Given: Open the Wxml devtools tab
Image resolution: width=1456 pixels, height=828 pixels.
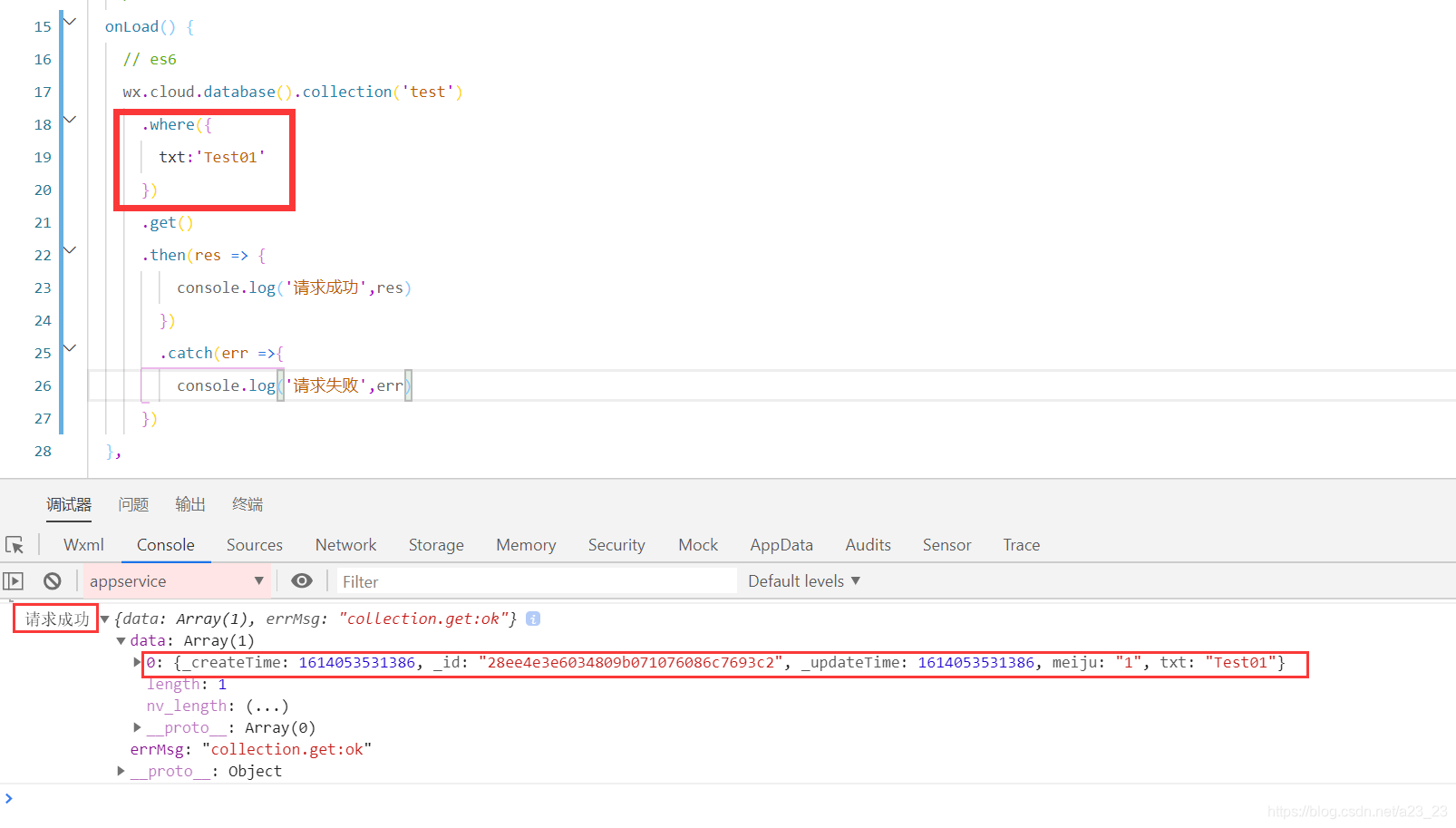Looking at the screenshot, I should pyautogui.click(x=83, y=545).
